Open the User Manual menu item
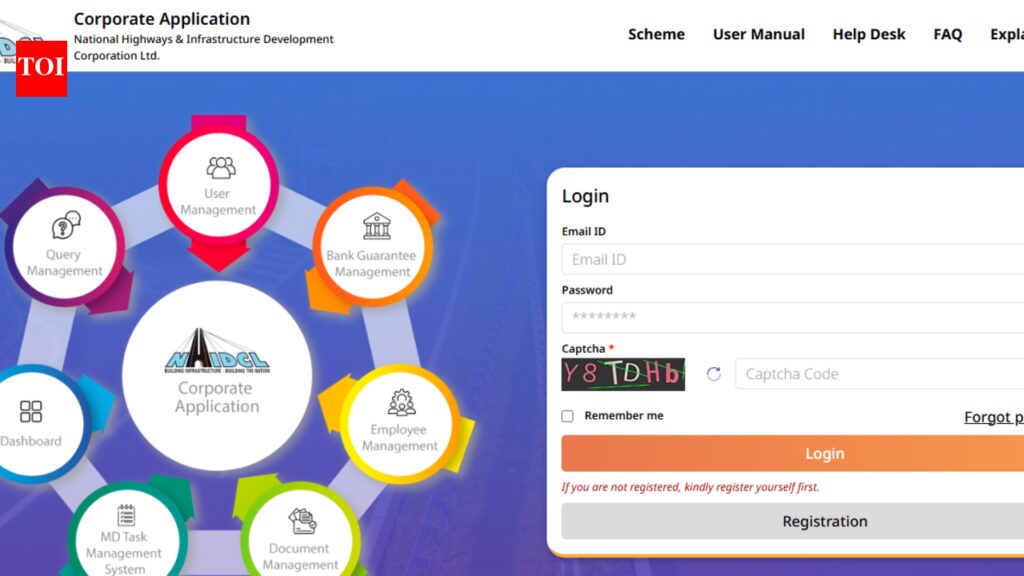 pyautogui.click(x=758, y=34)
